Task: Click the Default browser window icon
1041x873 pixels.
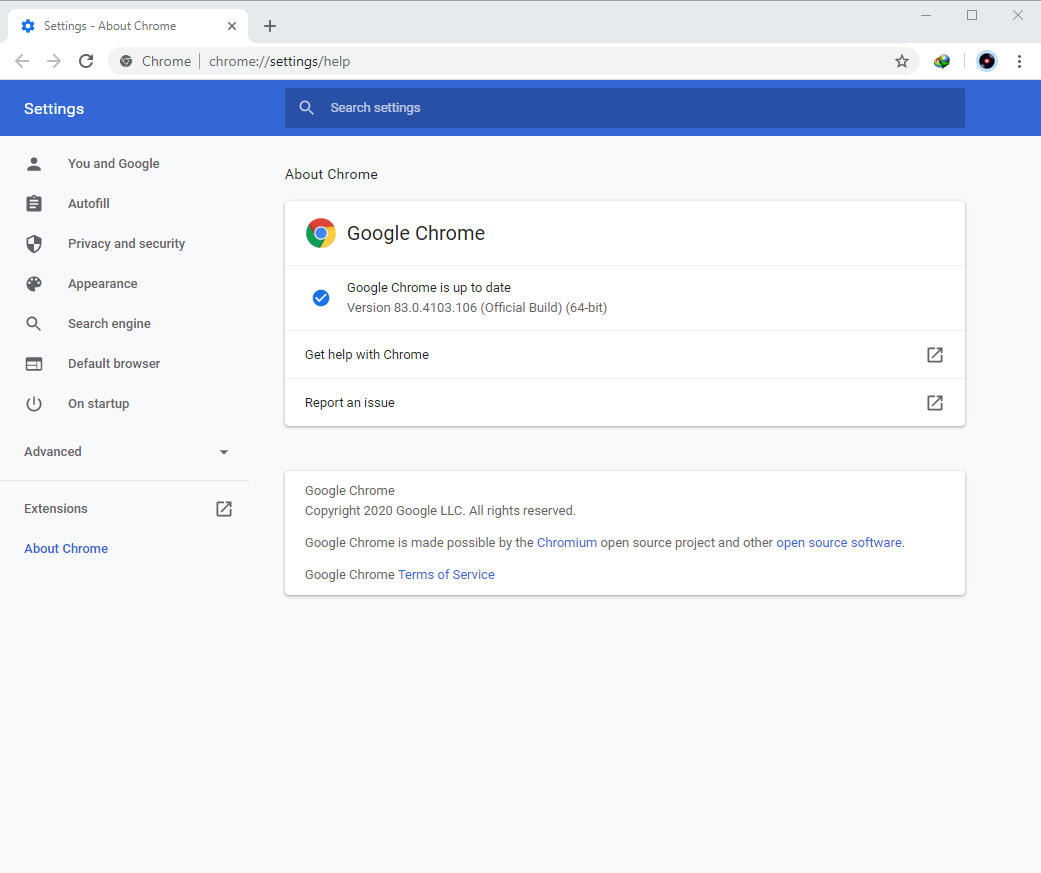Action: click(x=34, y=364)
